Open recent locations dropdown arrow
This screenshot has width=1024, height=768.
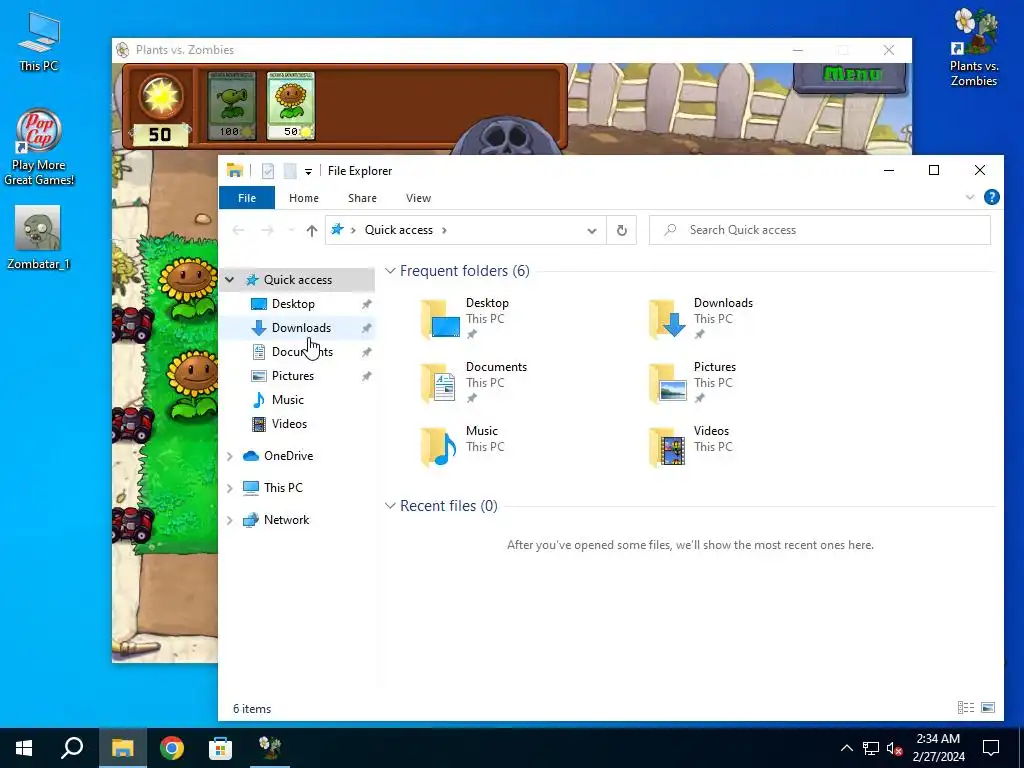point(291,231)
